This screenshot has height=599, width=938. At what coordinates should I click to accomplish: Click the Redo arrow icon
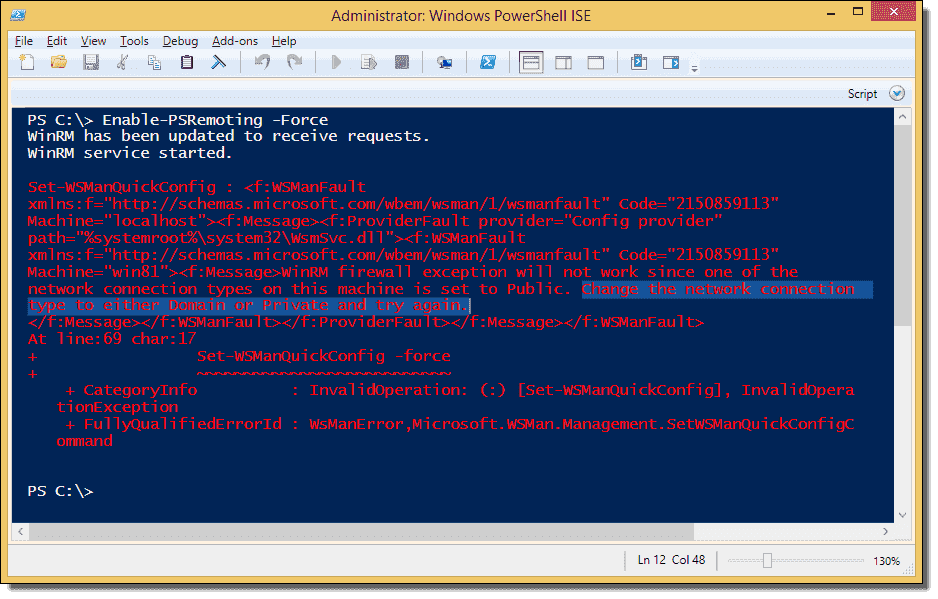click(294, 62)
